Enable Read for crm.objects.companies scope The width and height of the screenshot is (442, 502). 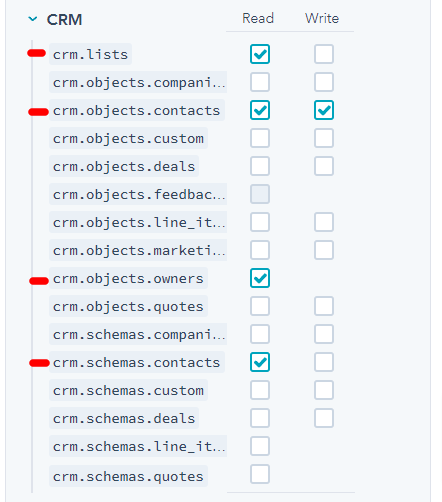[x=260, y=82]
